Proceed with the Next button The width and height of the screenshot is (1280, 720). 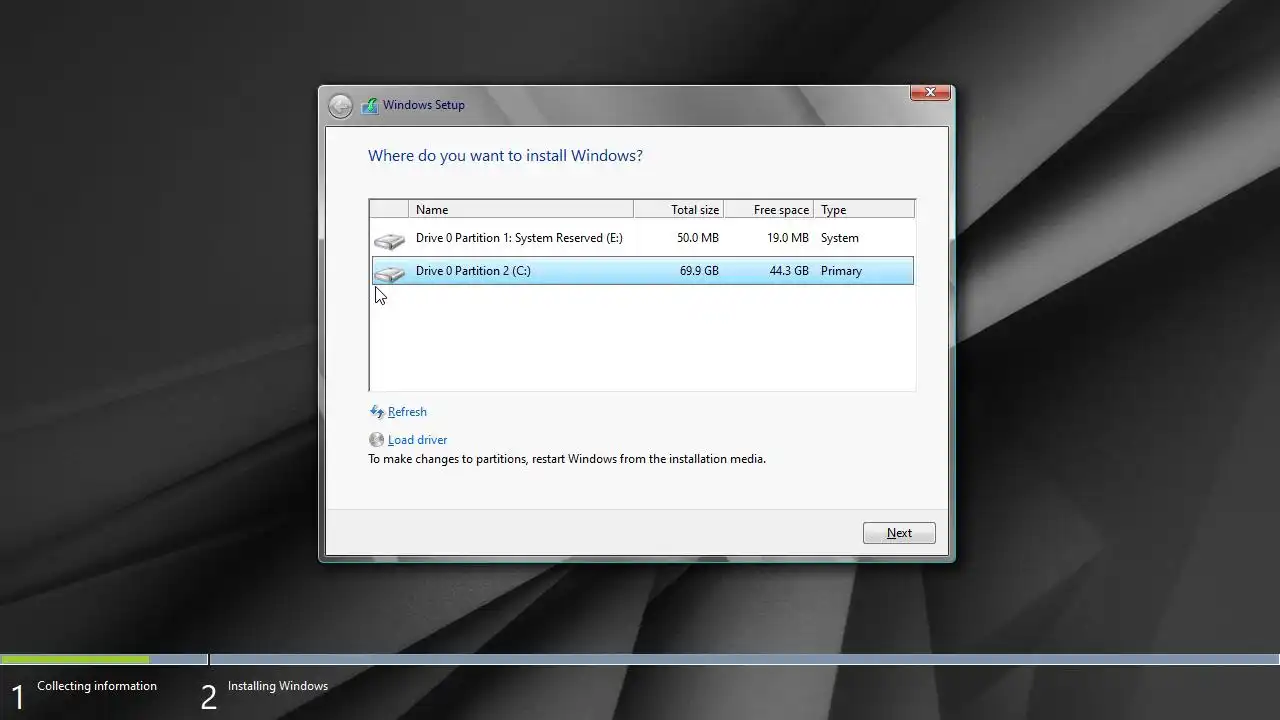point(899,533)
